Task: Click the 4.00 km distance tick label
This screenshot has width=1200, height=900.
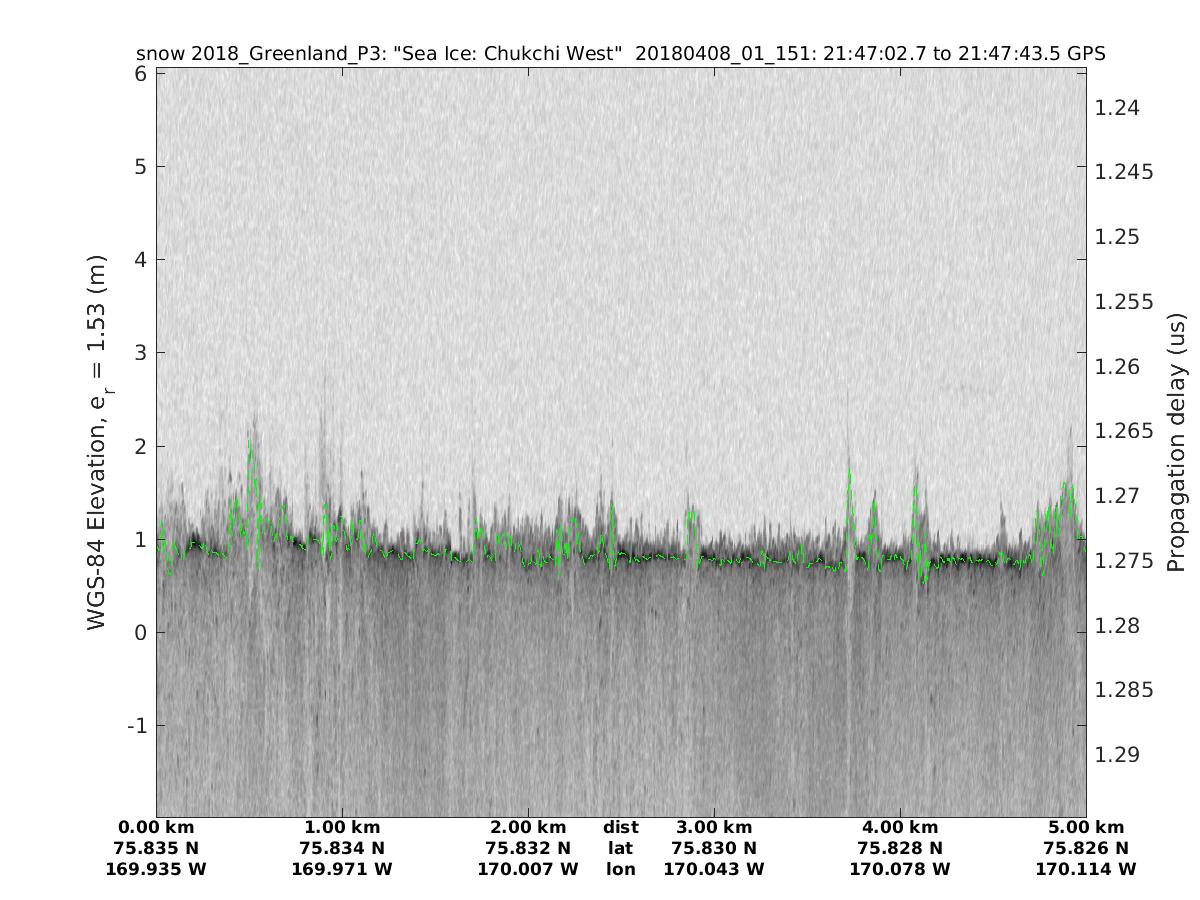Action: [900, 828]
